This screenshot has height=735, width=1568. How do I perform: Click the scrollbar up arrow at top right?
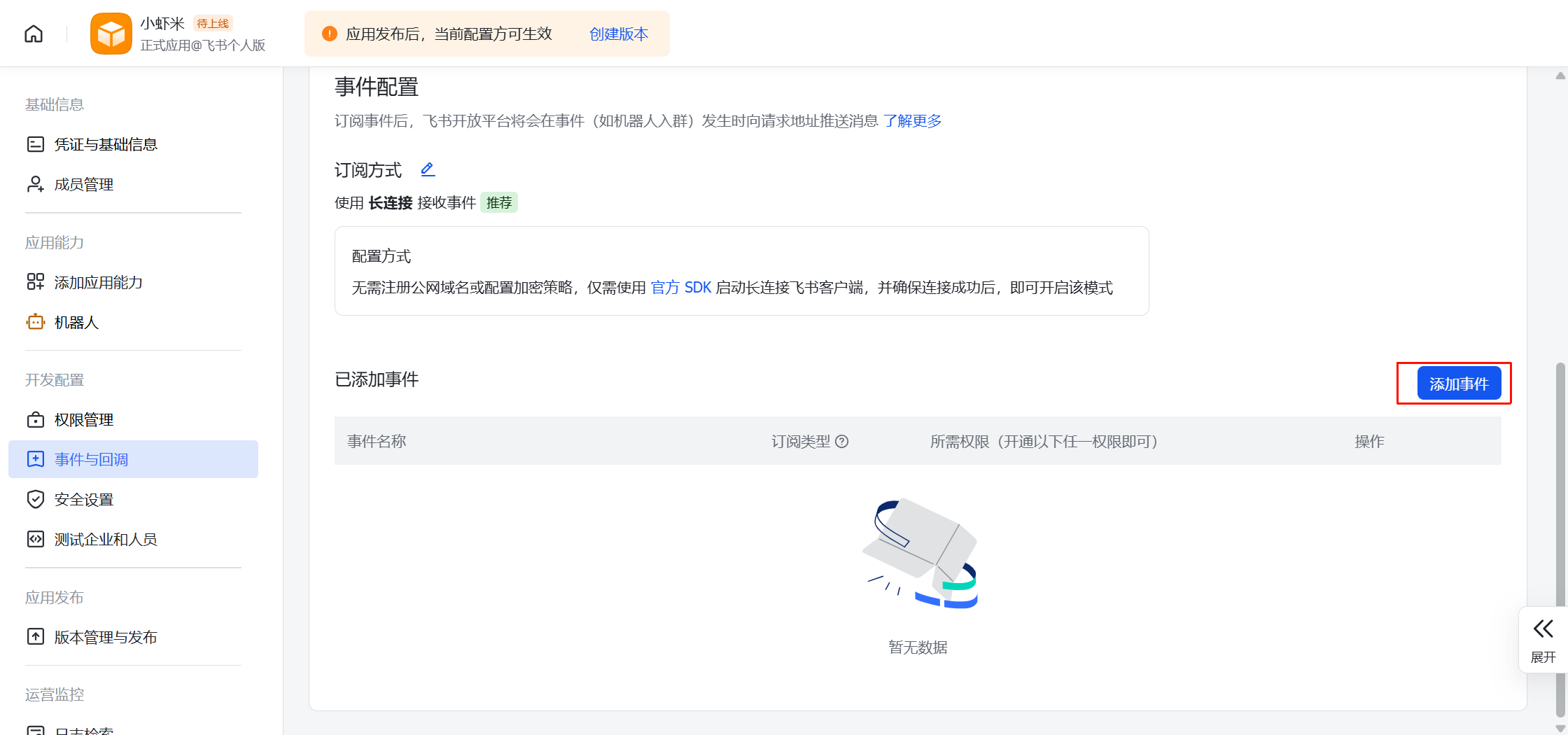pos(1560,76)
